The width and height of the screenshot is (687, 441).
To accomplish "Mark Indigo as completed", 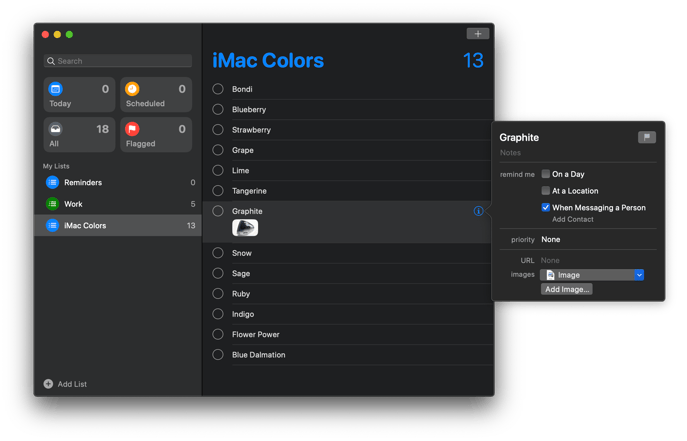I will tap(218, 314).
